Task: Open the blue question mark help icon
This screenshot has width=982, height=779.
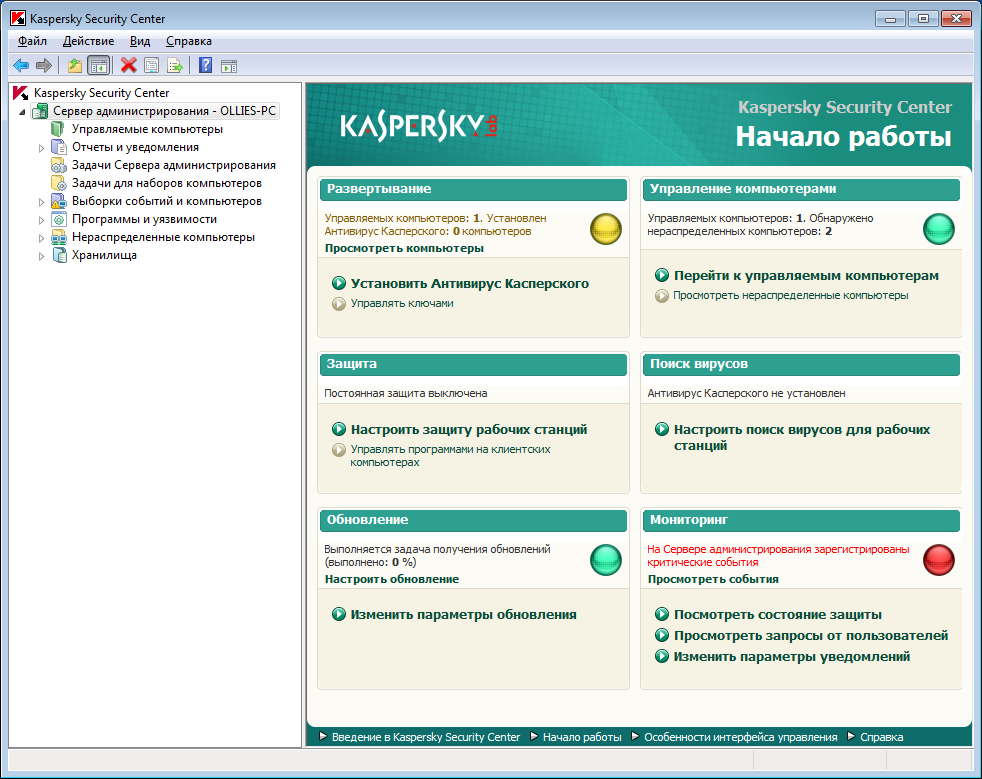Action: point(205,65)
